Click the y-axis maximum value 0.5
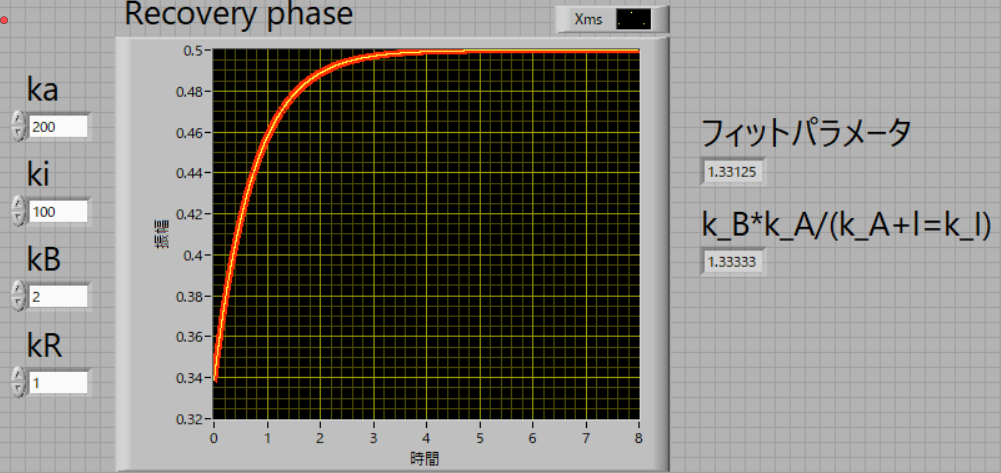Image resolution: width=1001 pixels, height=473 pixels. coord(196,50)
